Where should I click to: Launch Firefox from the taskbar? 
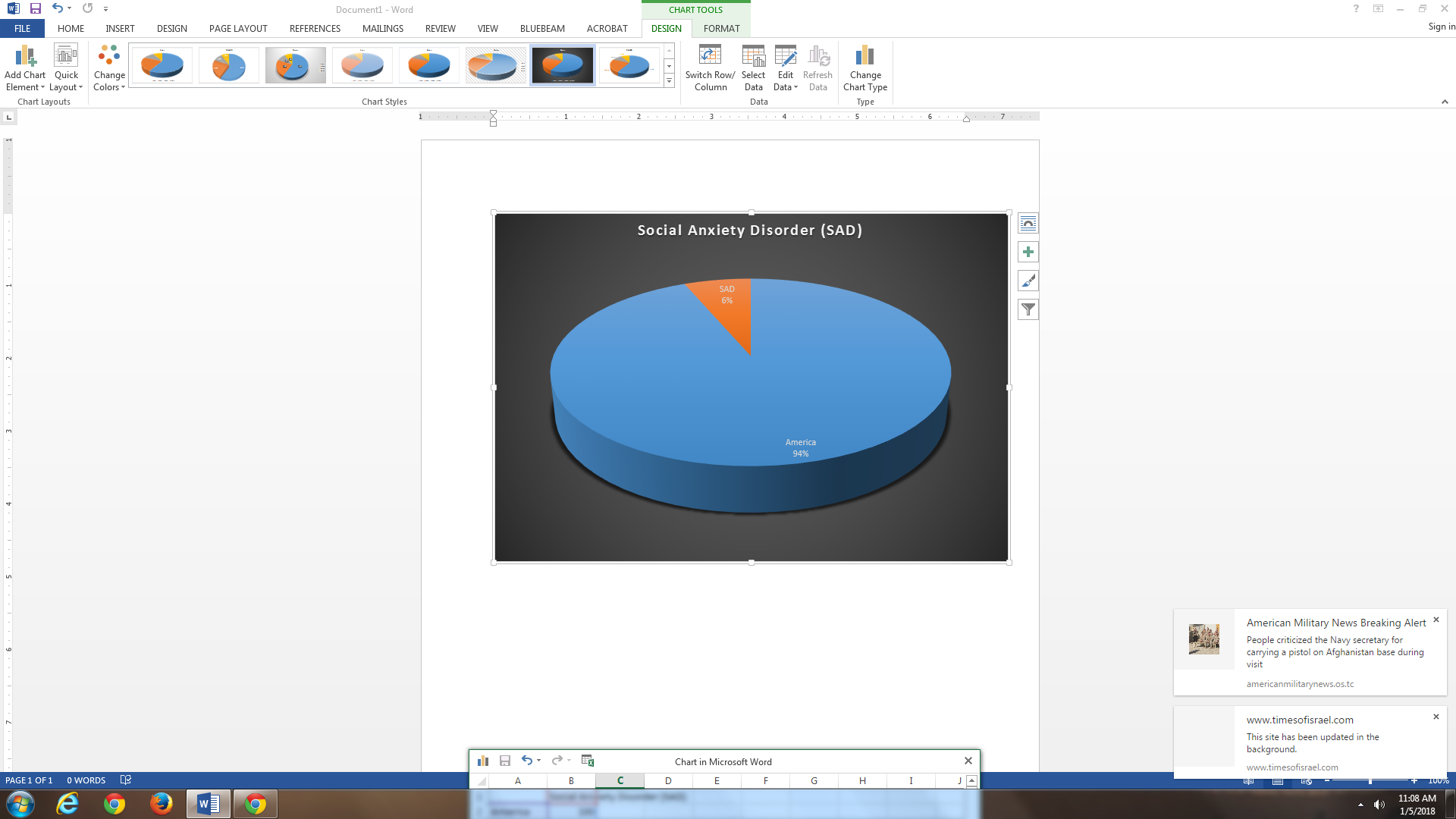coord(161,803)
